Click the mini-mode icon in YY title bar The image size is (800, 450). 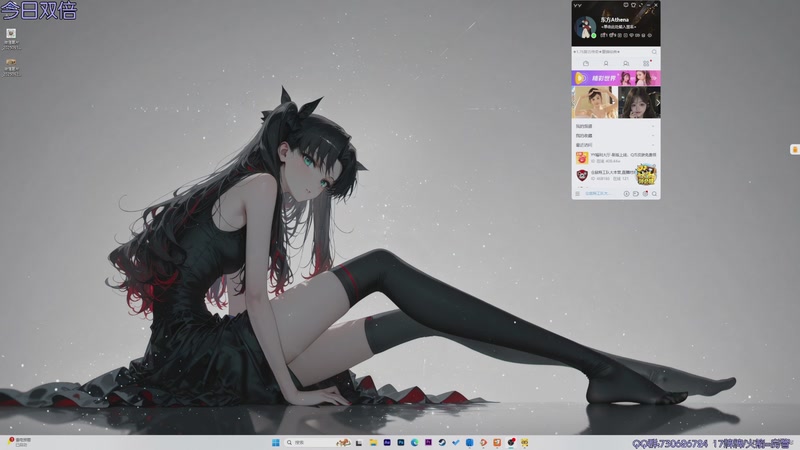pos(641,5)
